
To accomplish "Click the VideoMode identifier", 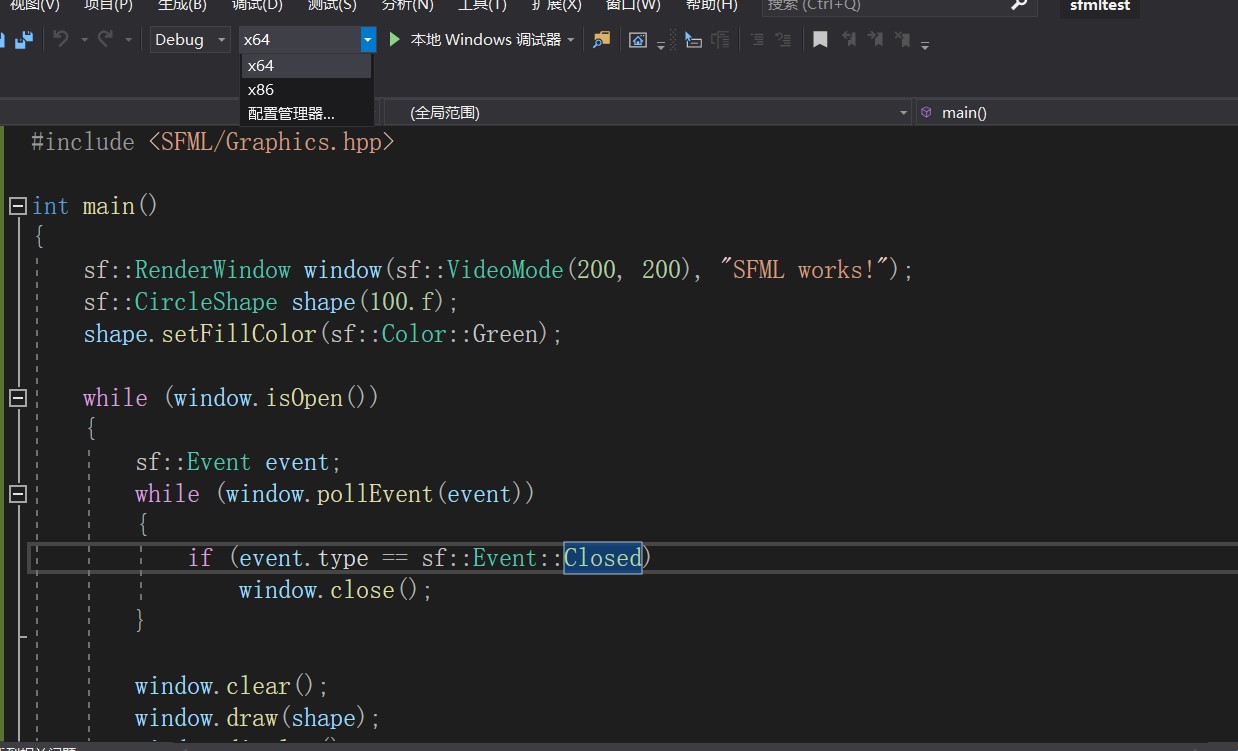I will tap(505, 270).
